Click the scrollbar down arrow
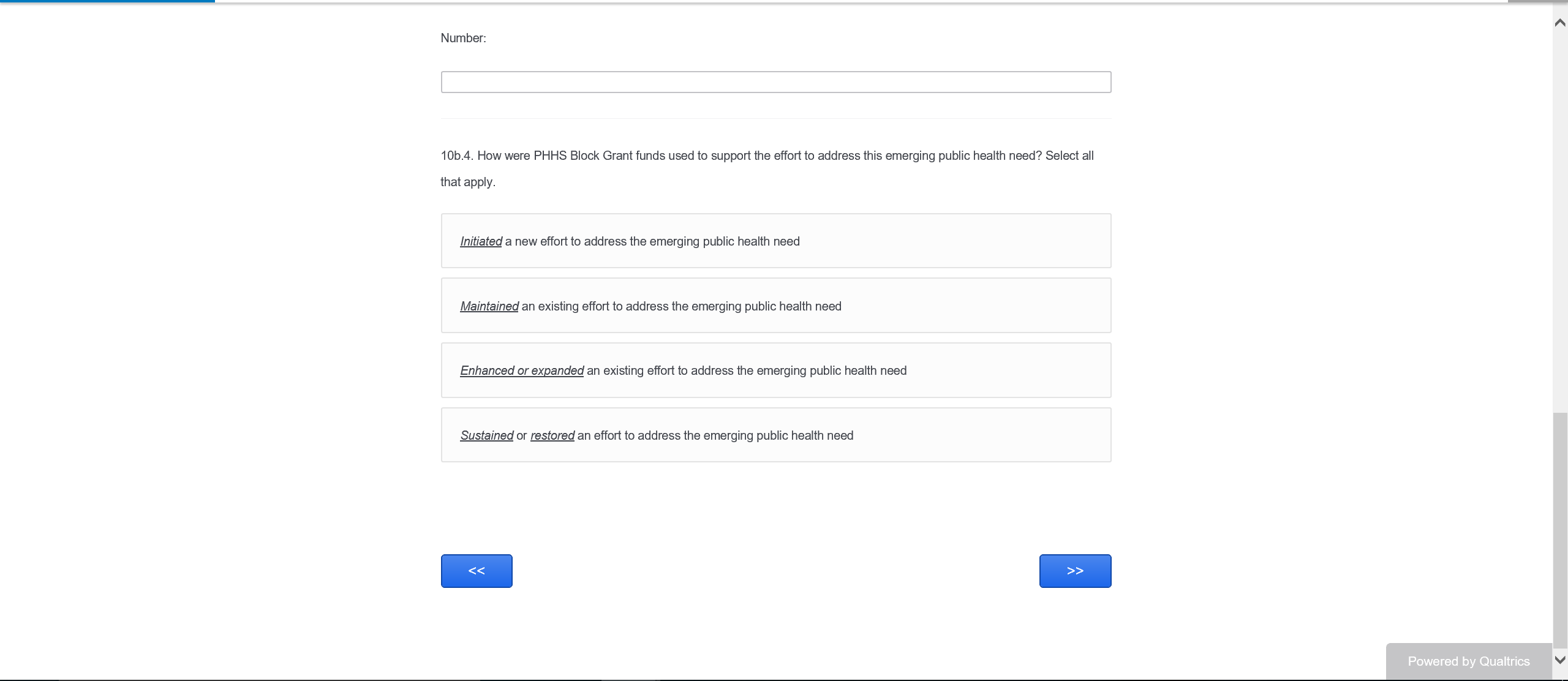This screenshot has width=1568, height=681. 1559,660
